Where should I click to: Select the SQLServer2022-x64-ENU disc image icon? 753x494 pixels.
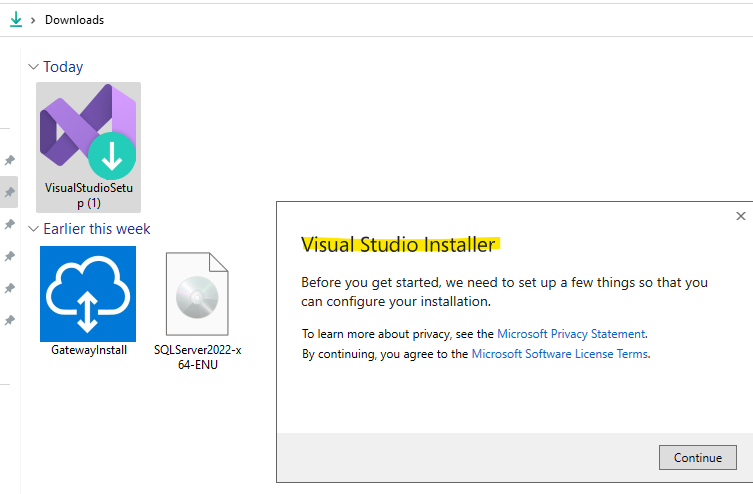(x=197, y=294)
